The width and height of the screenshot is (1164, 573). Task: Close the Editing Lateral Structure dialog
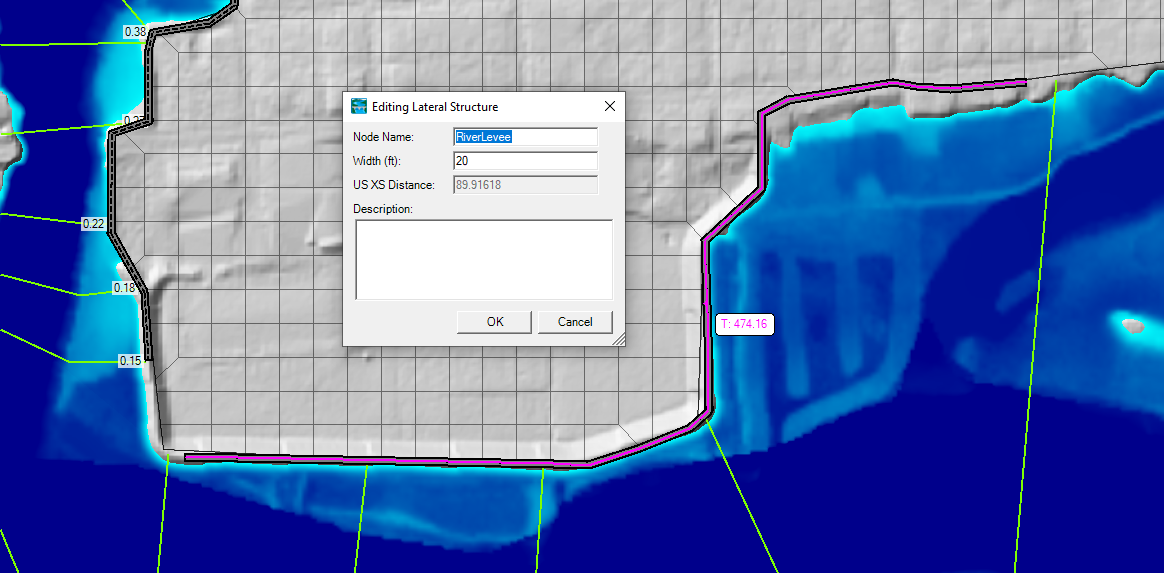tap(609, 106)
